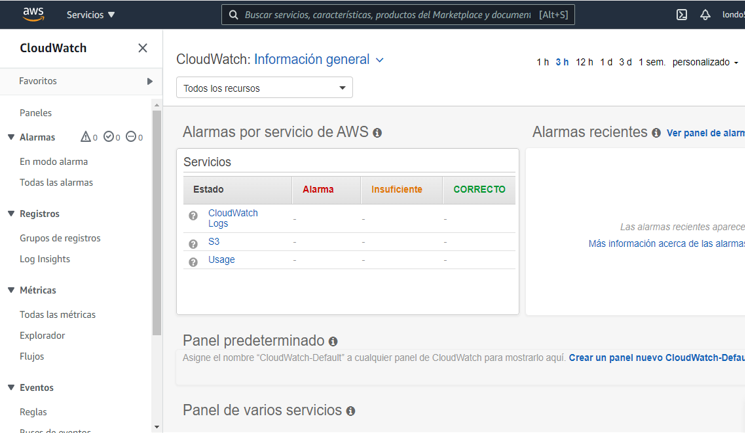747x433 pixels.
Task: Open Paneles in the sidebar
Action: (36, 113)
